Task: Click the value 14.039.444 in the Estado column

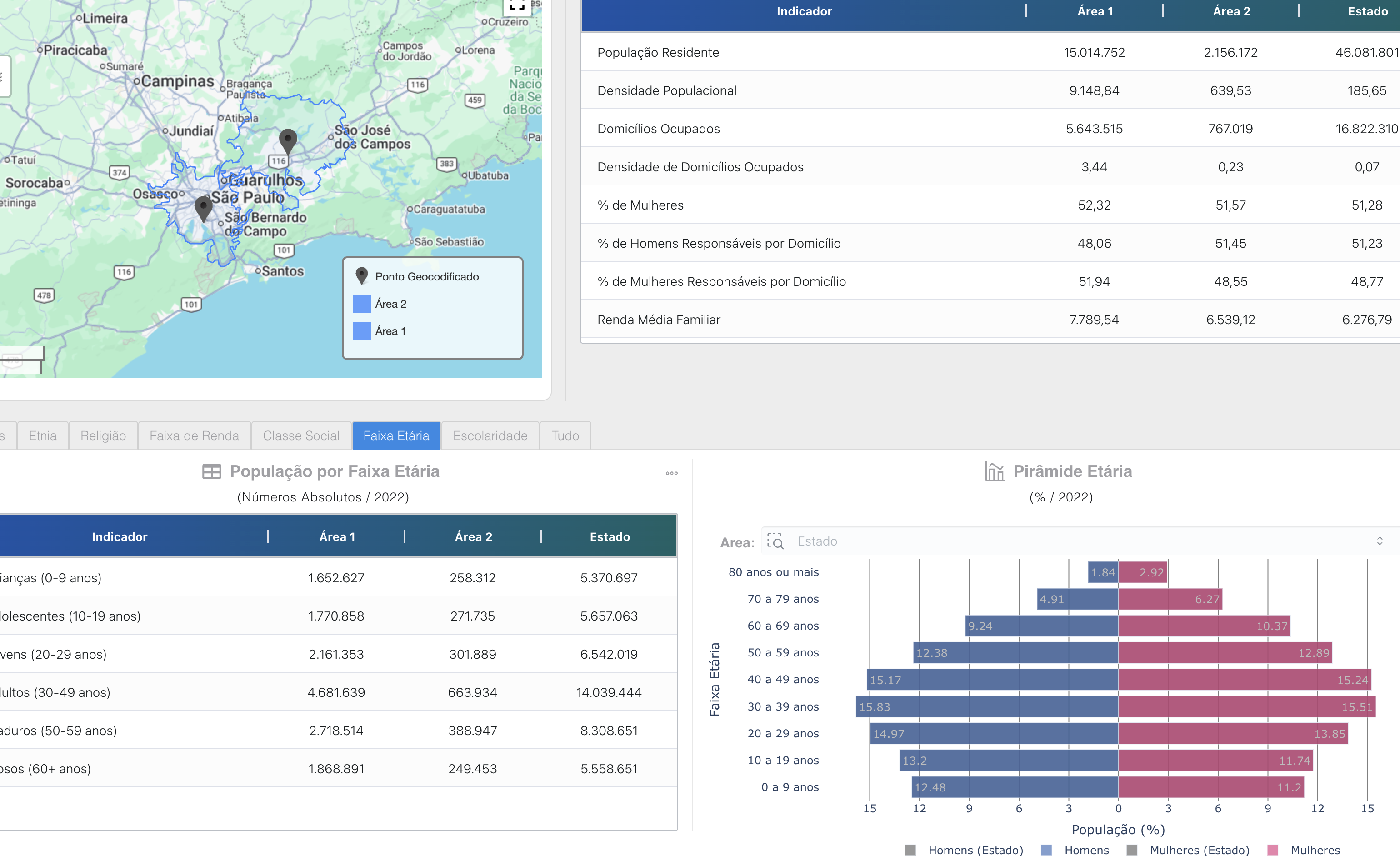Action: point(609,692)
